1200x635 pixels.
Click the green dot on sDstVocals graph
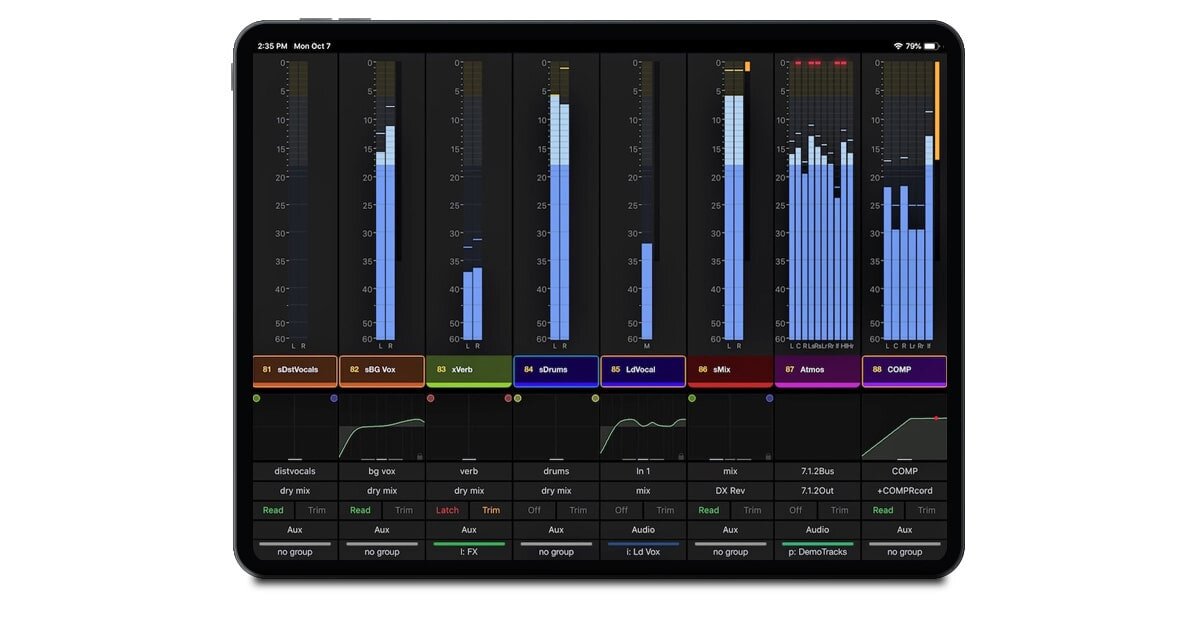[x=257, y=398]
